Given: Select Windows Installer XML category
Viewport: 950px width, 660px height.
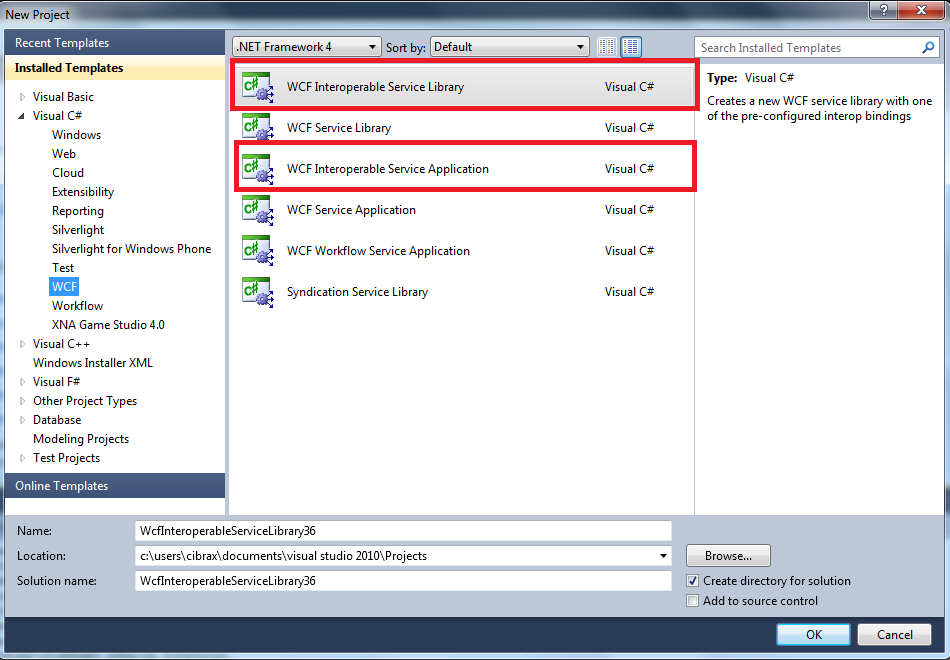Looking at the screenshot, I should click(x=93, y=363).
